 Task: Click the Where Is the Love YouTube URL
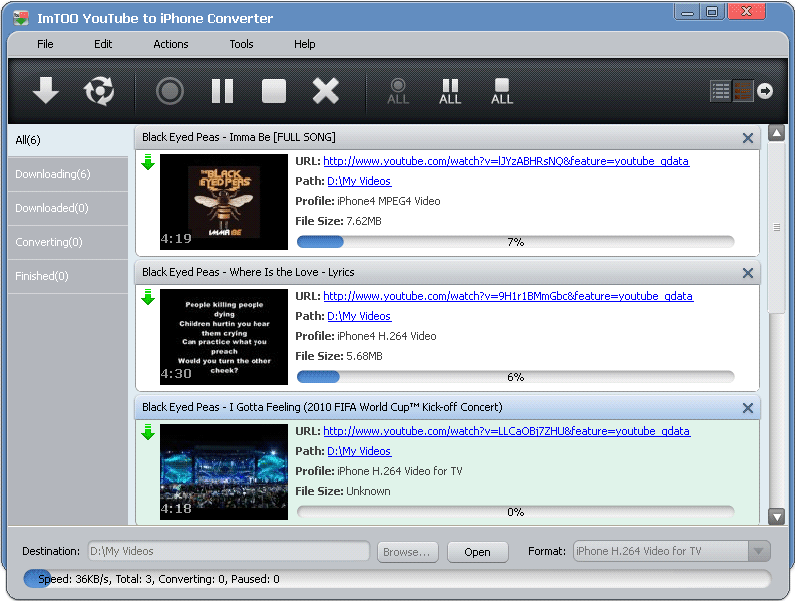(x=507, y=296)
